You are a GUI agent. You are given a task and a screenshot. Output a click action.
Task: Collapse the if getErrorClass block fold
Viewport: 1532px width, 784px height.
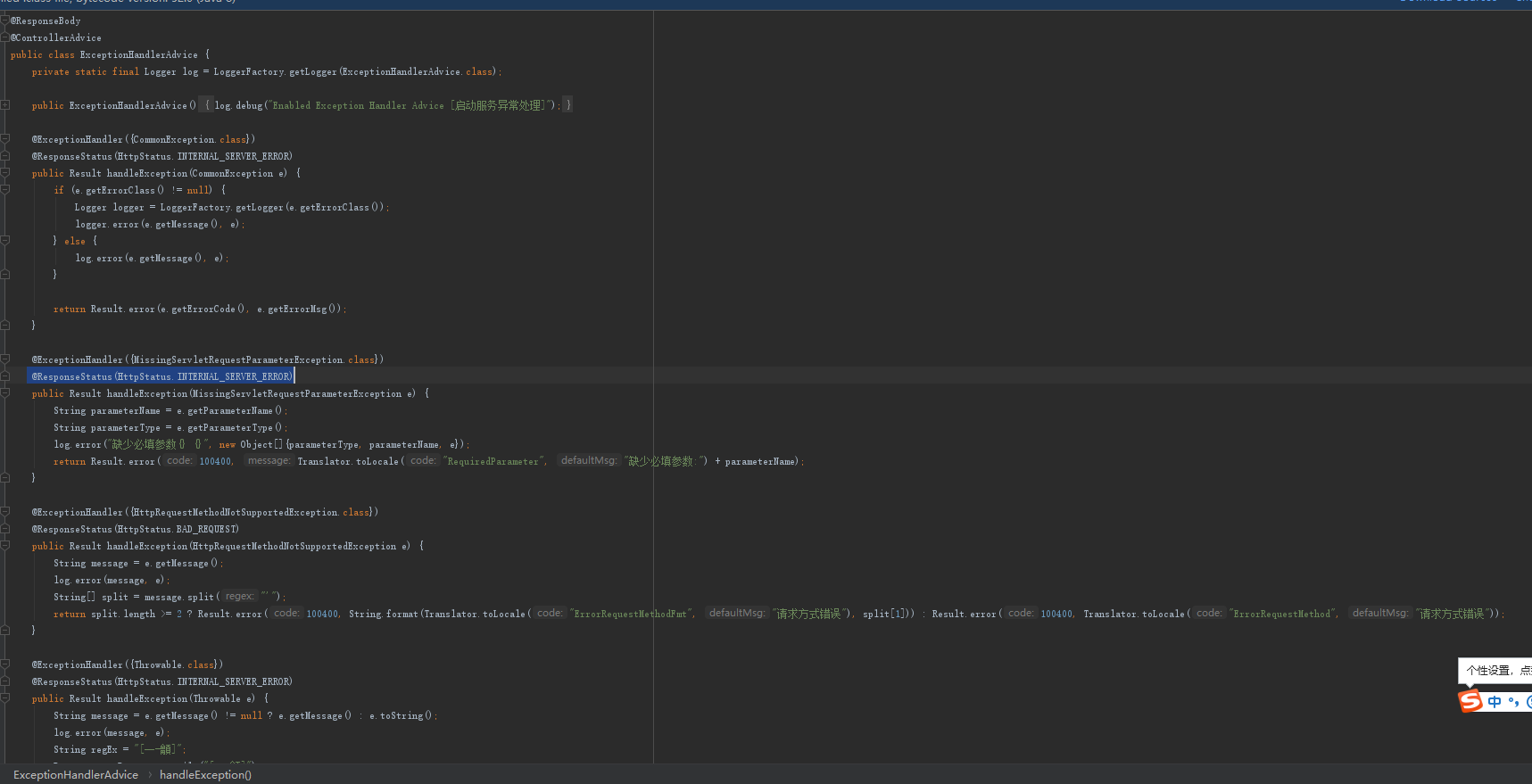click(4, 190)
